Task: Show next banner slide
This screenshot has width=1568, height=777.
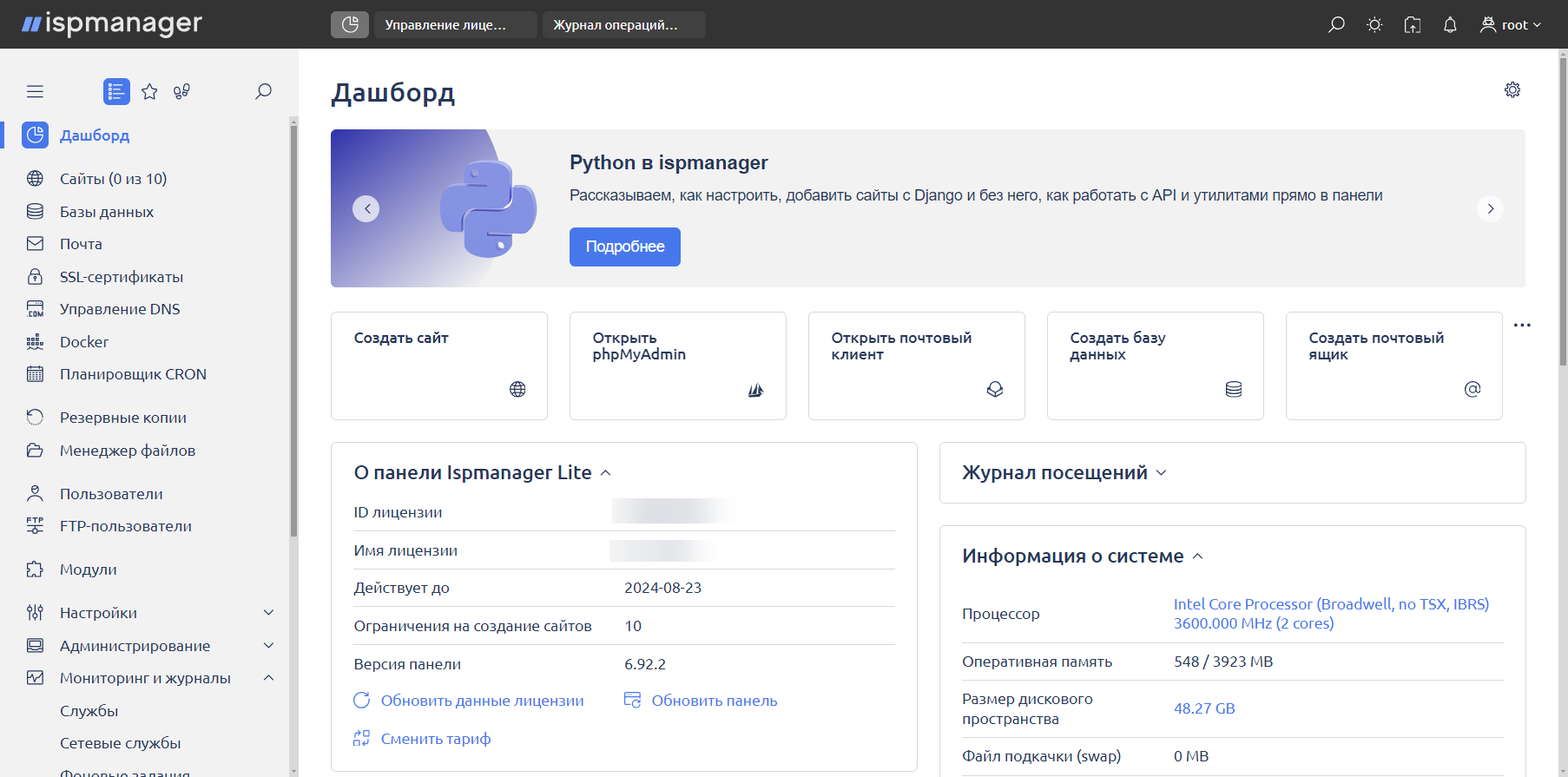Action: click(x=1491, y=208)
